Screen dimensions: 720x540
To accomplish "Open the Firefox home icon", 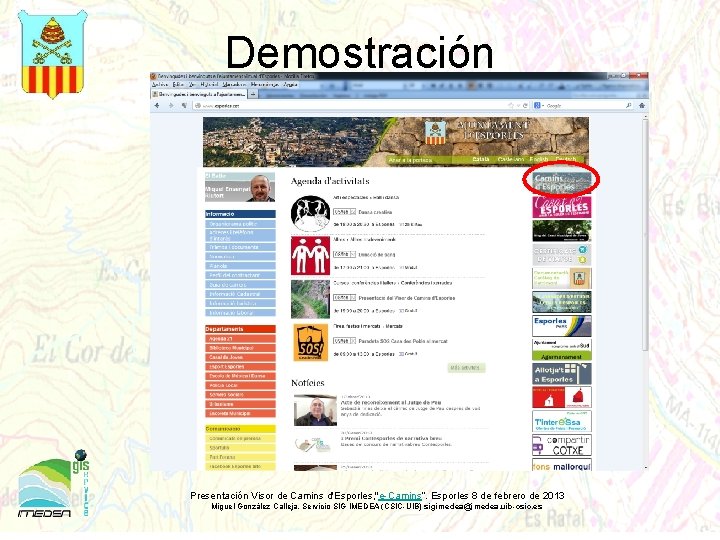I will coord(641,106).
